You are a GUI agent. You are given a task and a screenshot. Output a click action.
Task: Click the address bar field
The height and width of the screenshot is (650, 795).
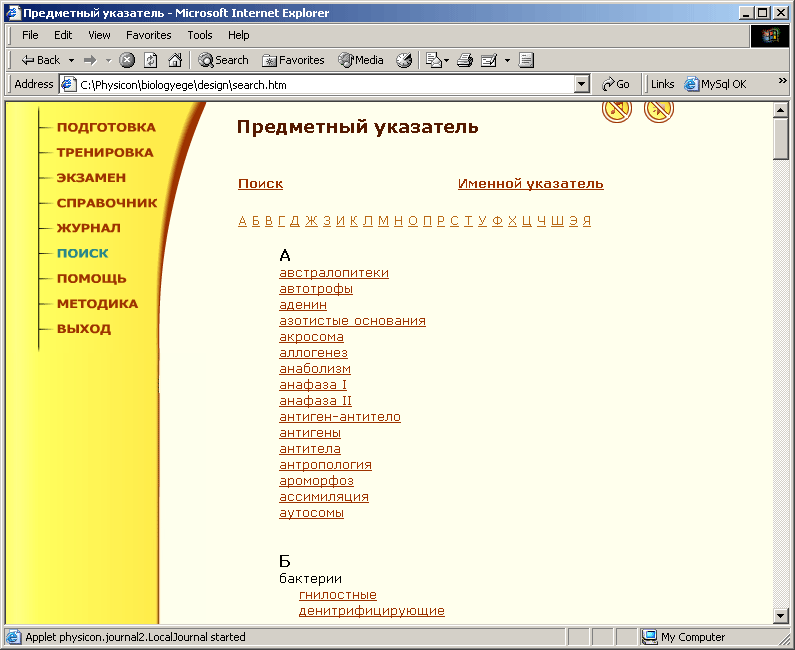(324, 84)
